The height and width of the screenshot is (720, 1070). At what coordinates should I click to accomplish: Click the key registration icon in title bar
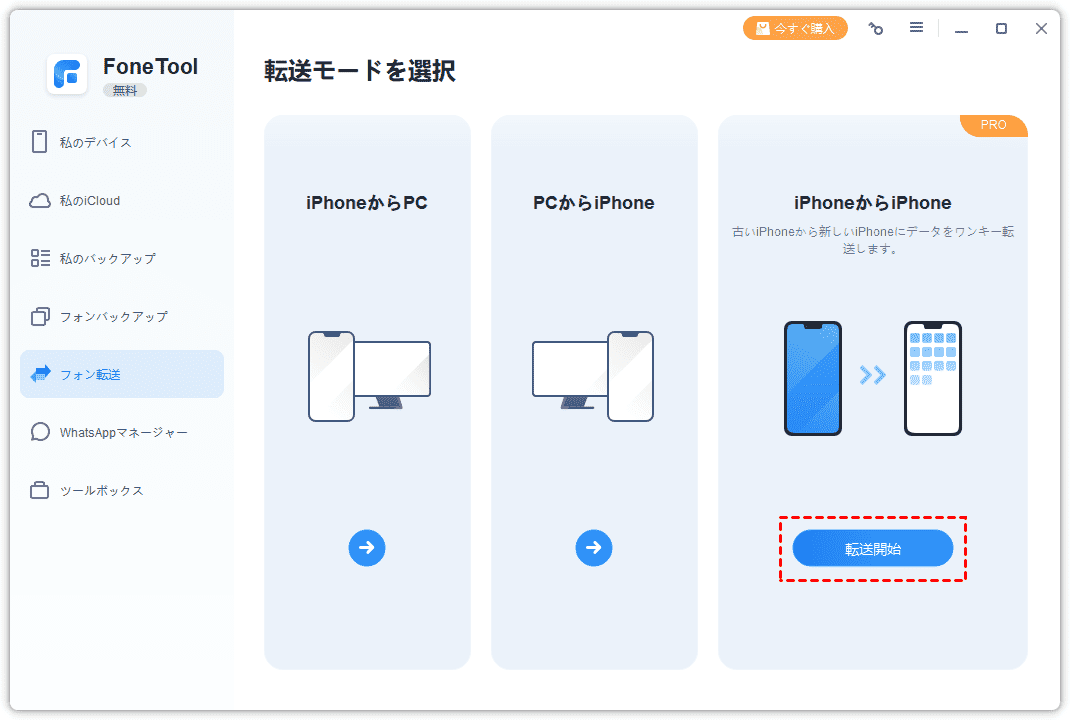(x=876, y=28)
